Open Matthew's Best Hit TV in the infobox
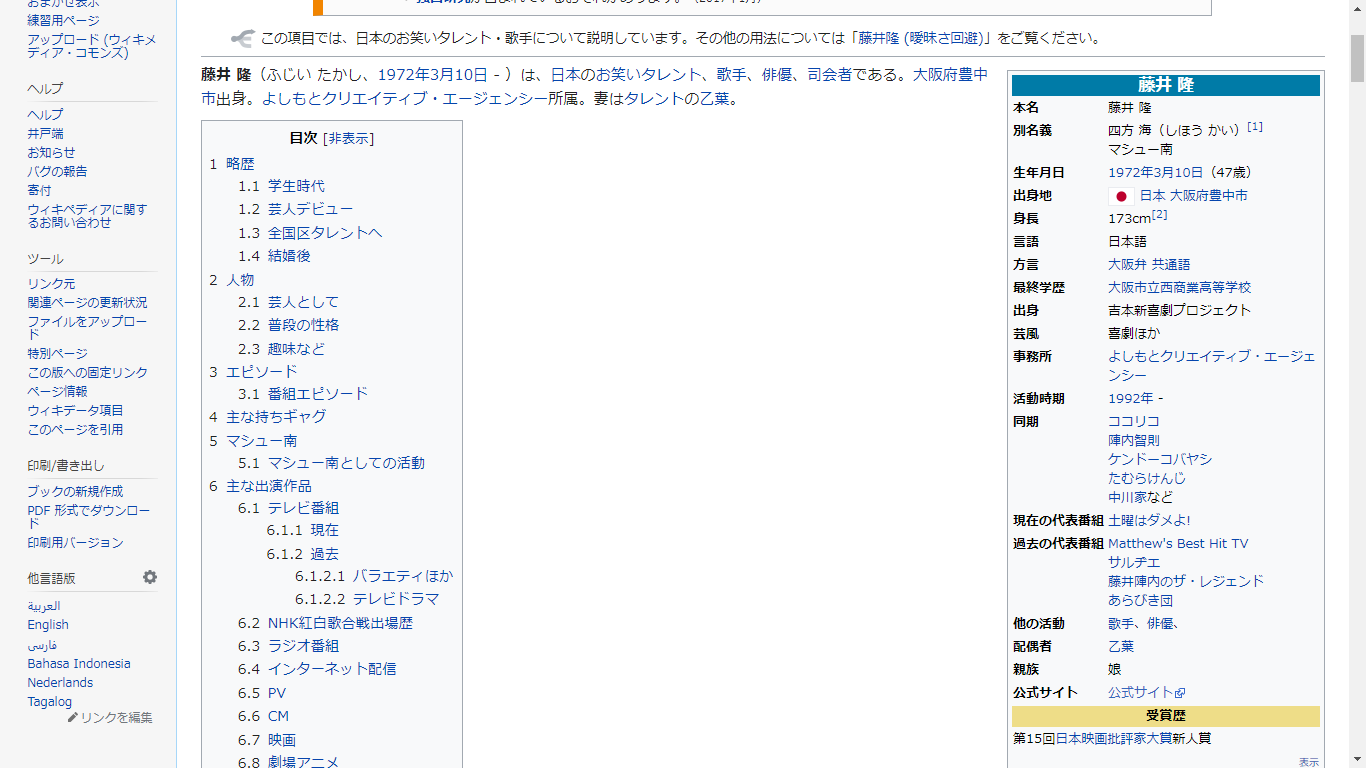This screenshot has width=1366, height=768. pos(1178,544)
